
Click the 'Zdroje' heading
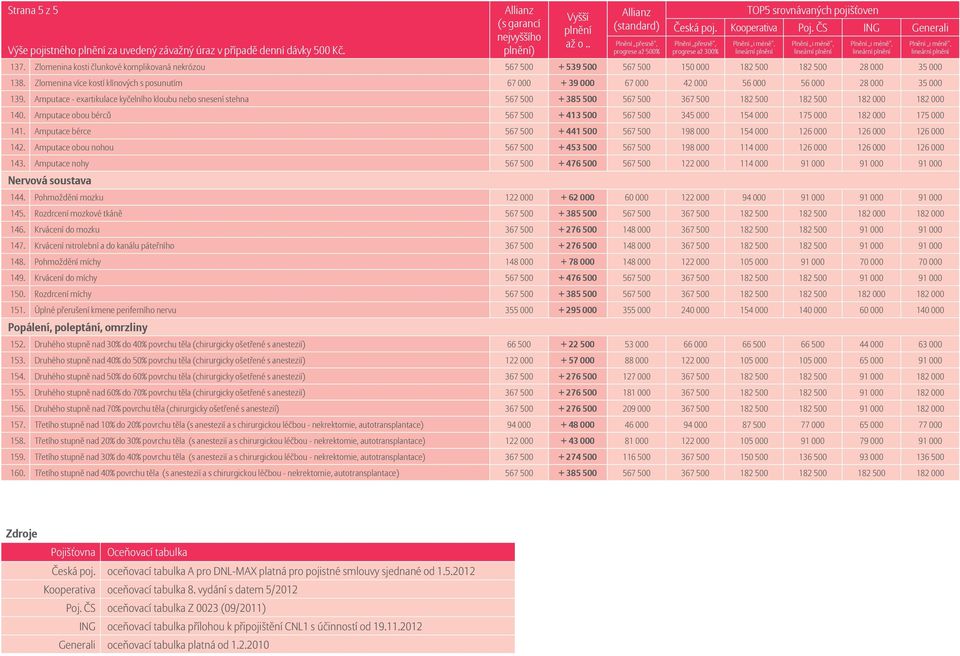(x=22, y=533)
